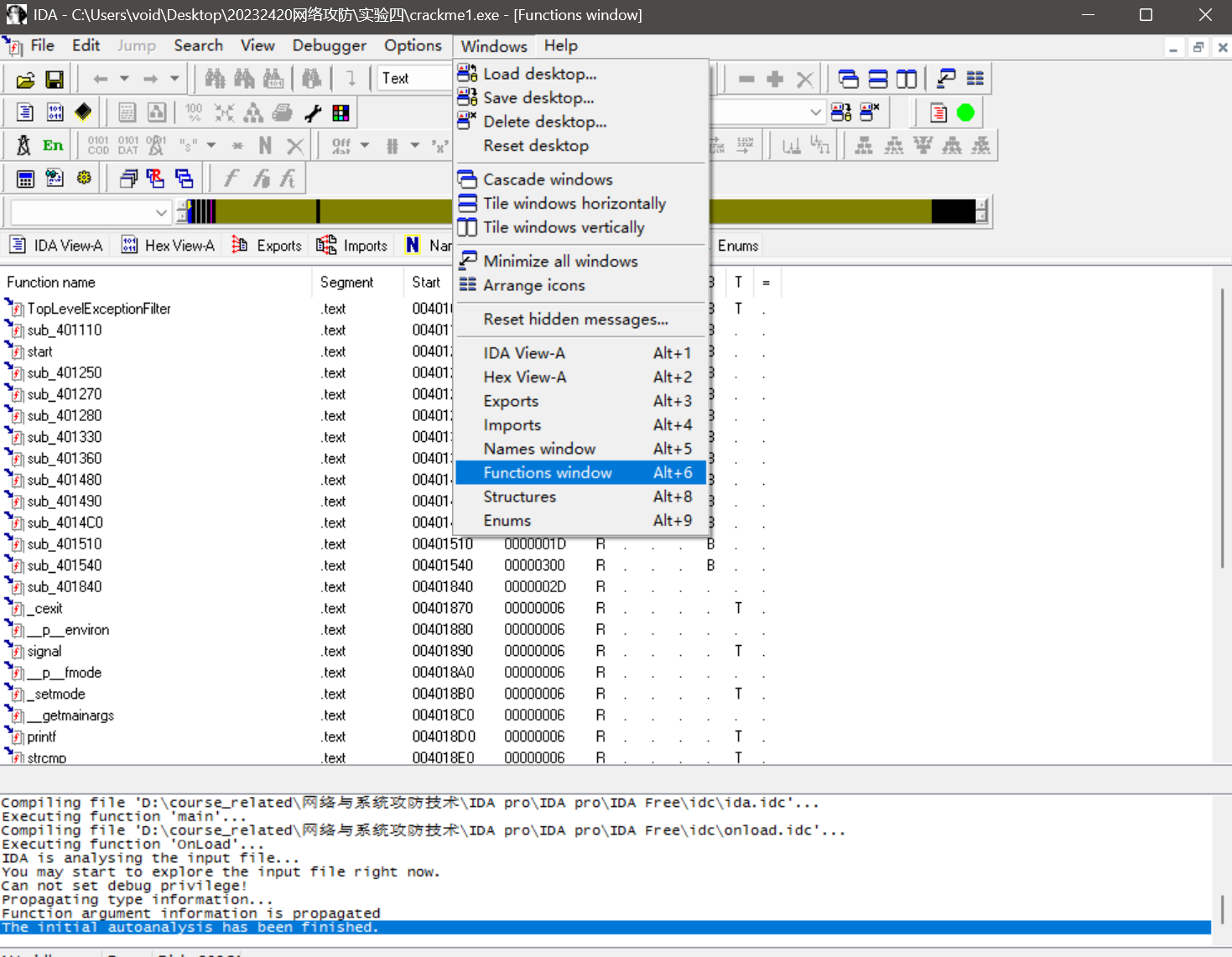Viewport: 1232px width, 957px height.
Task: Choose Minimize all windows menu entry
Action: (581, 261)
